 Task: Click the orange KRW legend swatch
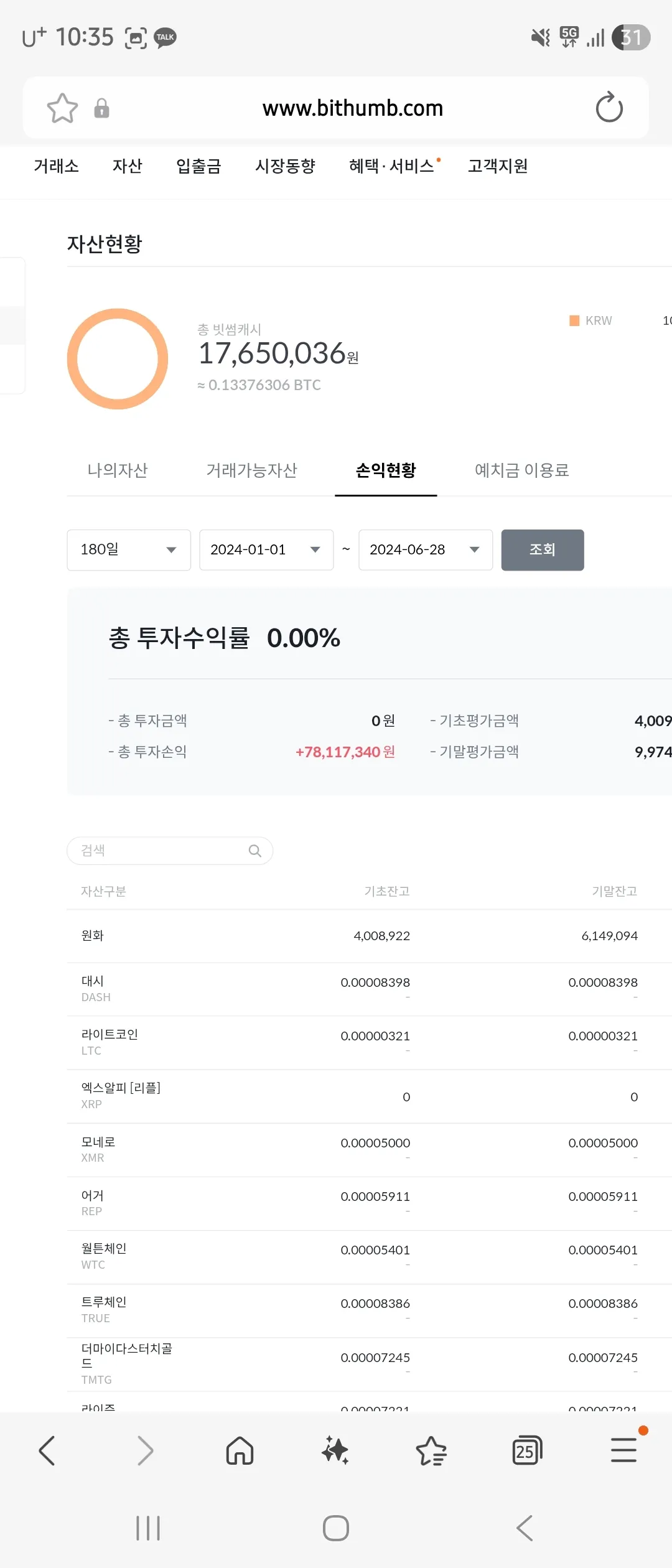574,320
